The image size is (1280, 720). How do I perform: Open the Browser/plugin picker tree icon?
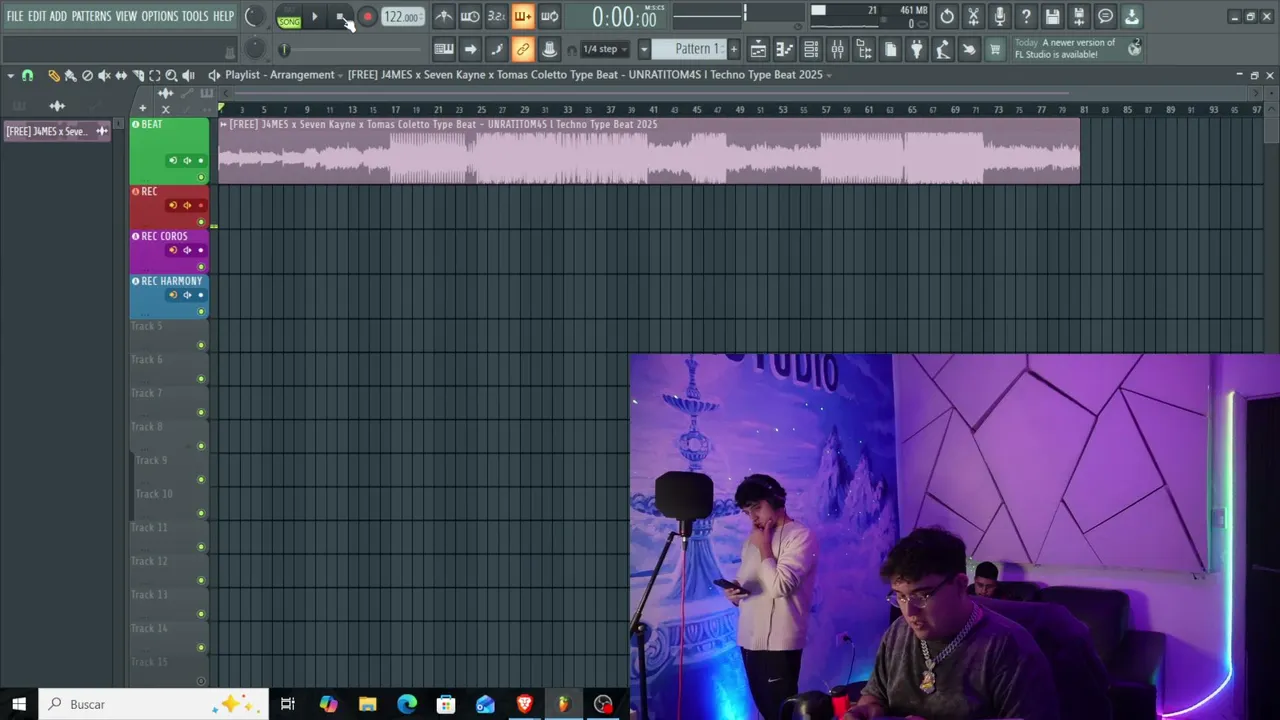(864, 49)
